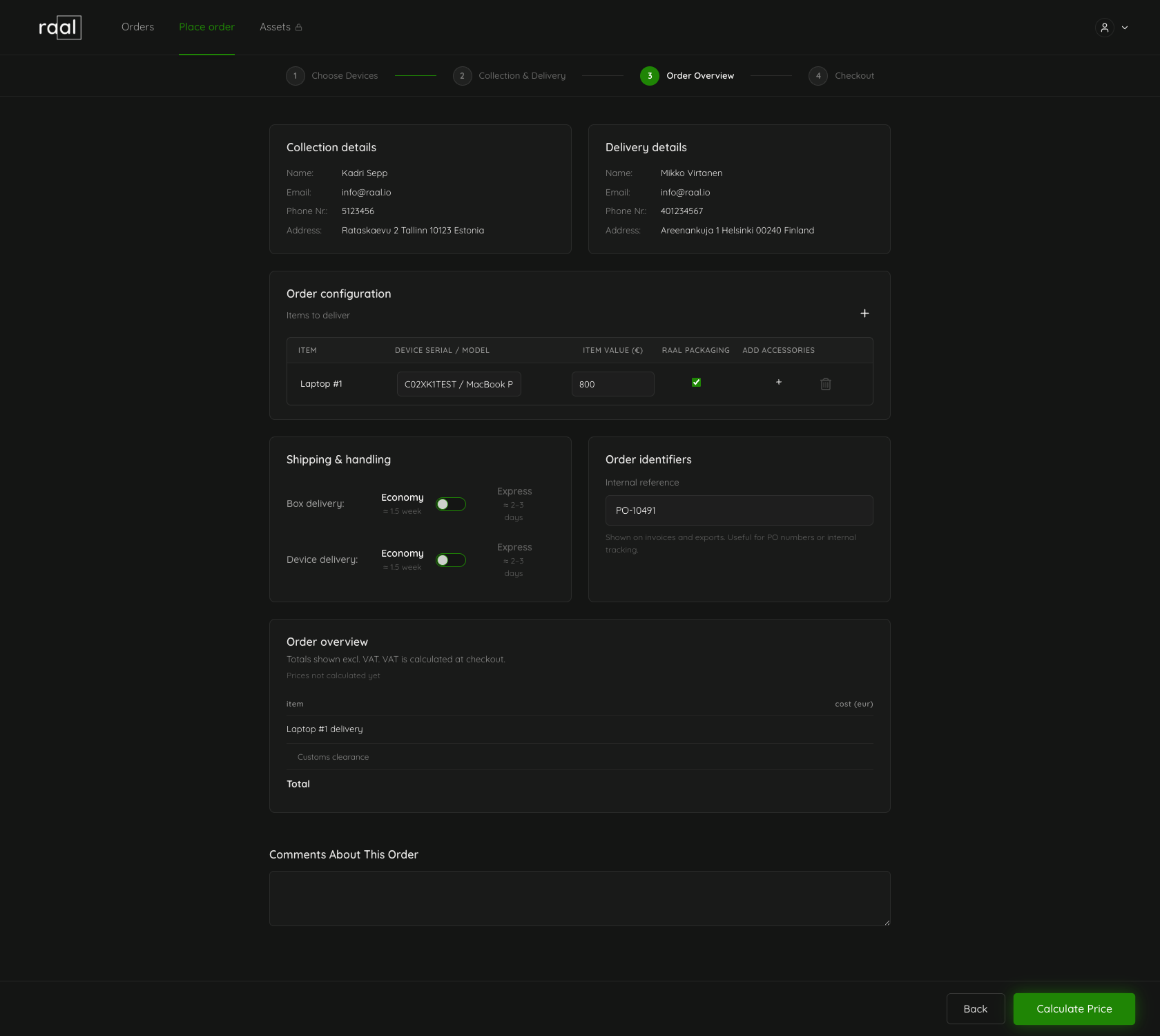Click the Calculate Price button
This screenshot has height=1036, width=1160.
coord(1074,1009)
